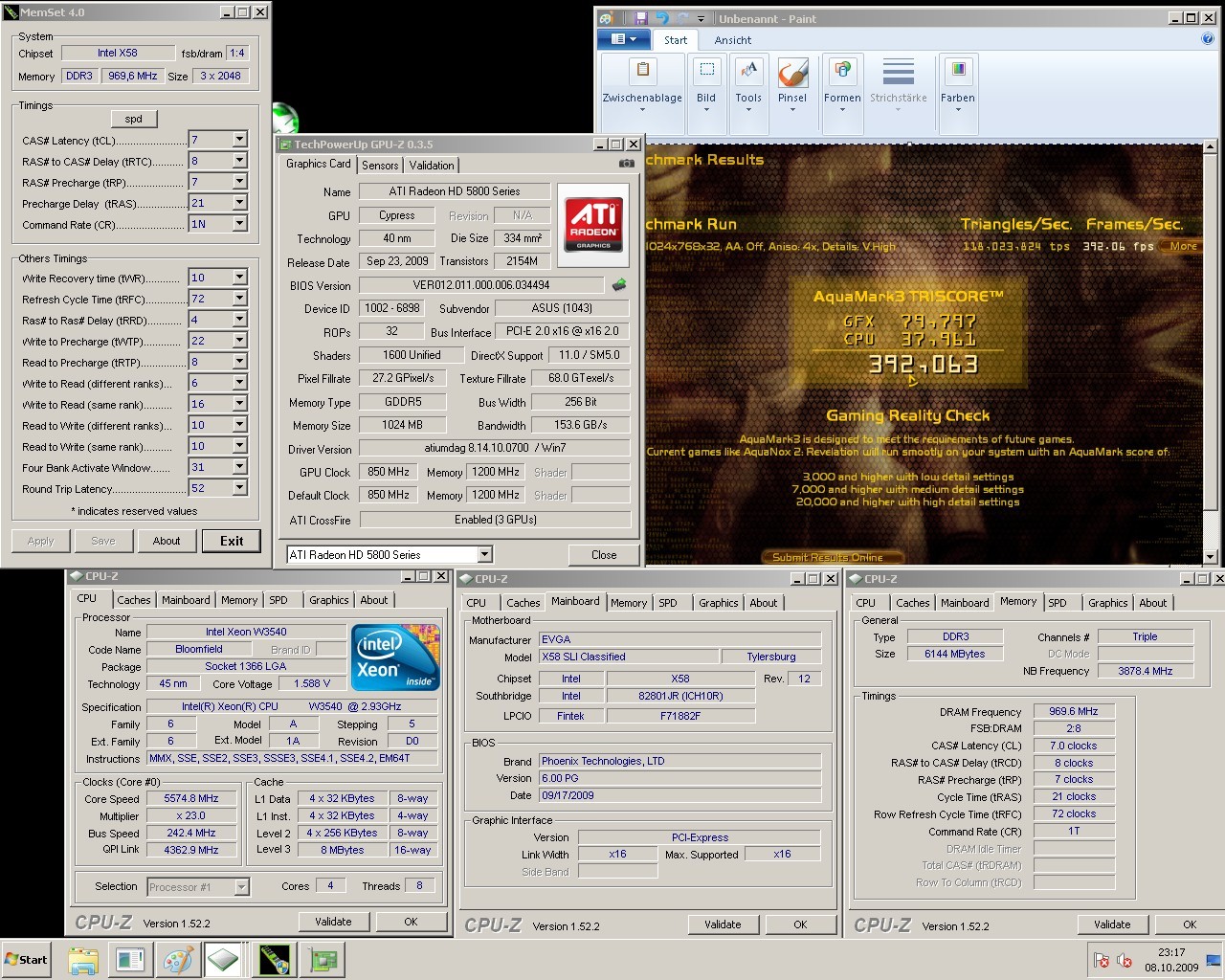Click the spd button in MemSet
The height and width of the screenshot is (980, 1225).
coord(134,119)
